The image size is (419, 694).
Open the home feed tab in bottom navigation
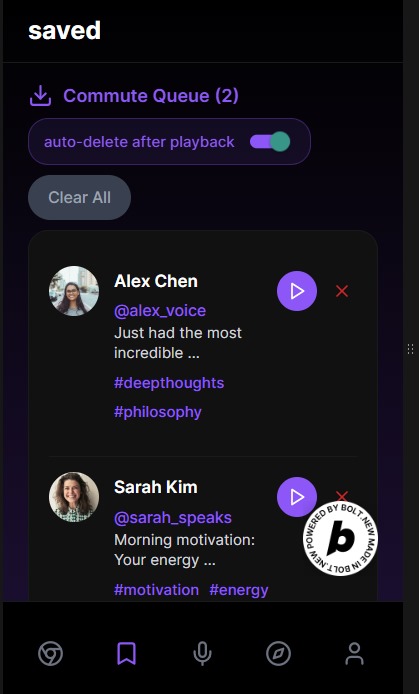[50, 654]
